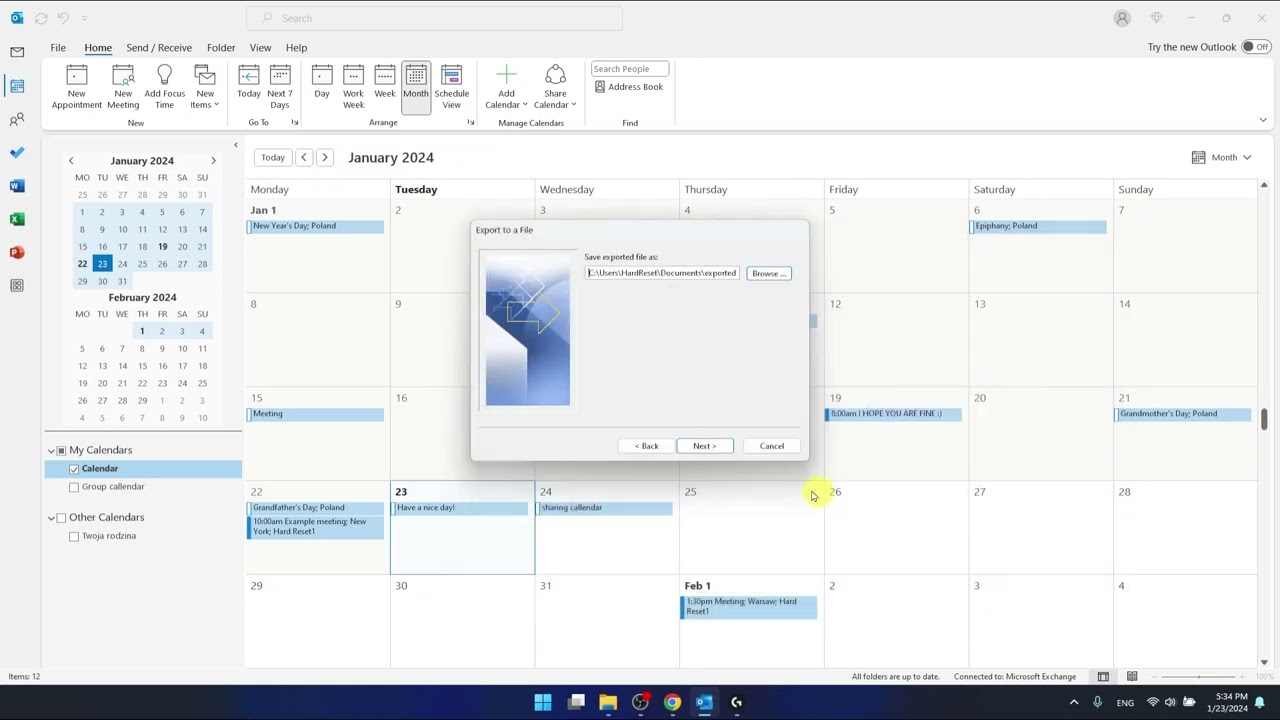
Task: Open the Month view dropdown at top right
Action: pos(1222,158)
